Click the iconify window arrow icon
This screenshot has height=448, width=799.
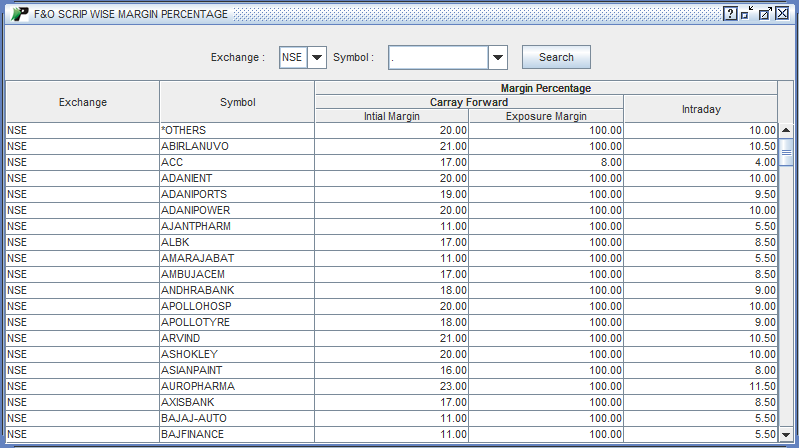click(x=747, y=14)
